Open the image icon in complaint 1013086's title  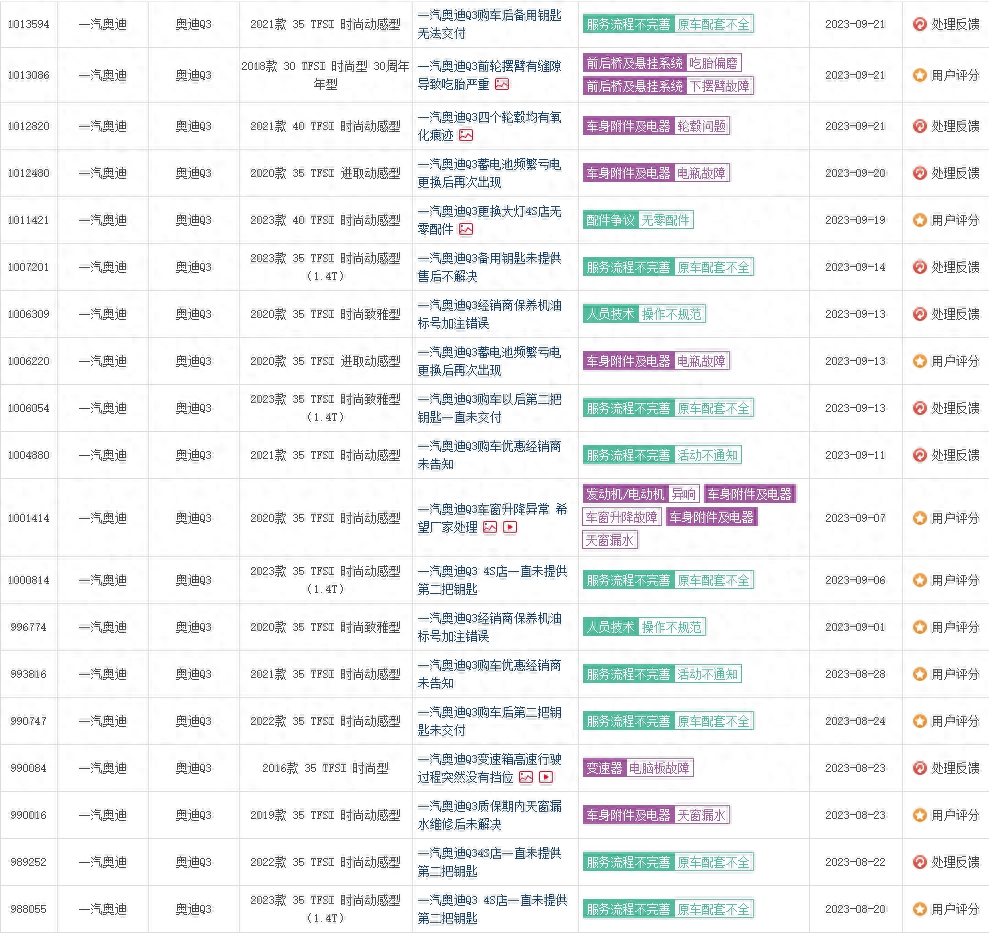pyautogui.click(x=502, y=84)
